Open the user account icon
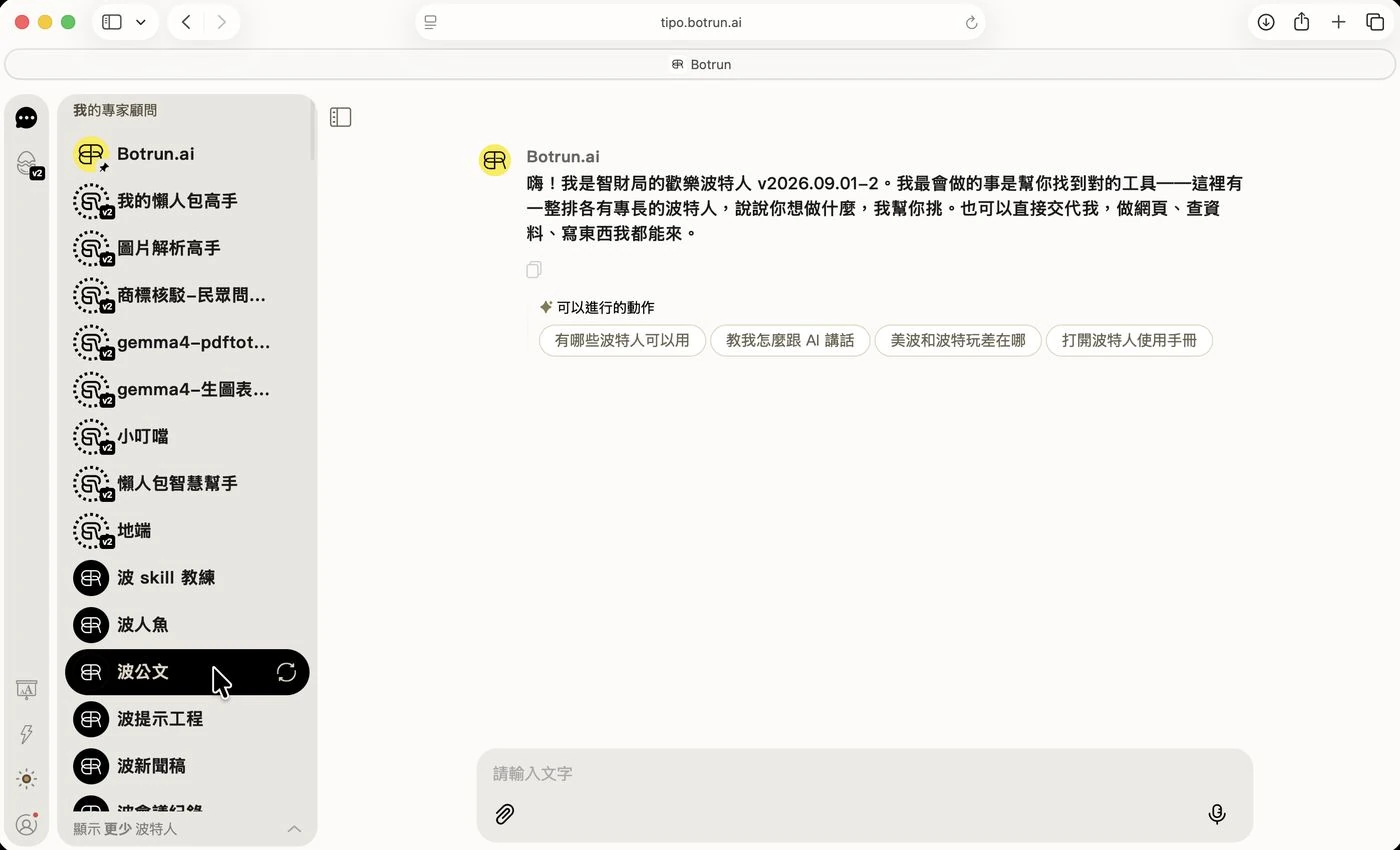Viewport: 1400px width, 850px height. (27, 825)
